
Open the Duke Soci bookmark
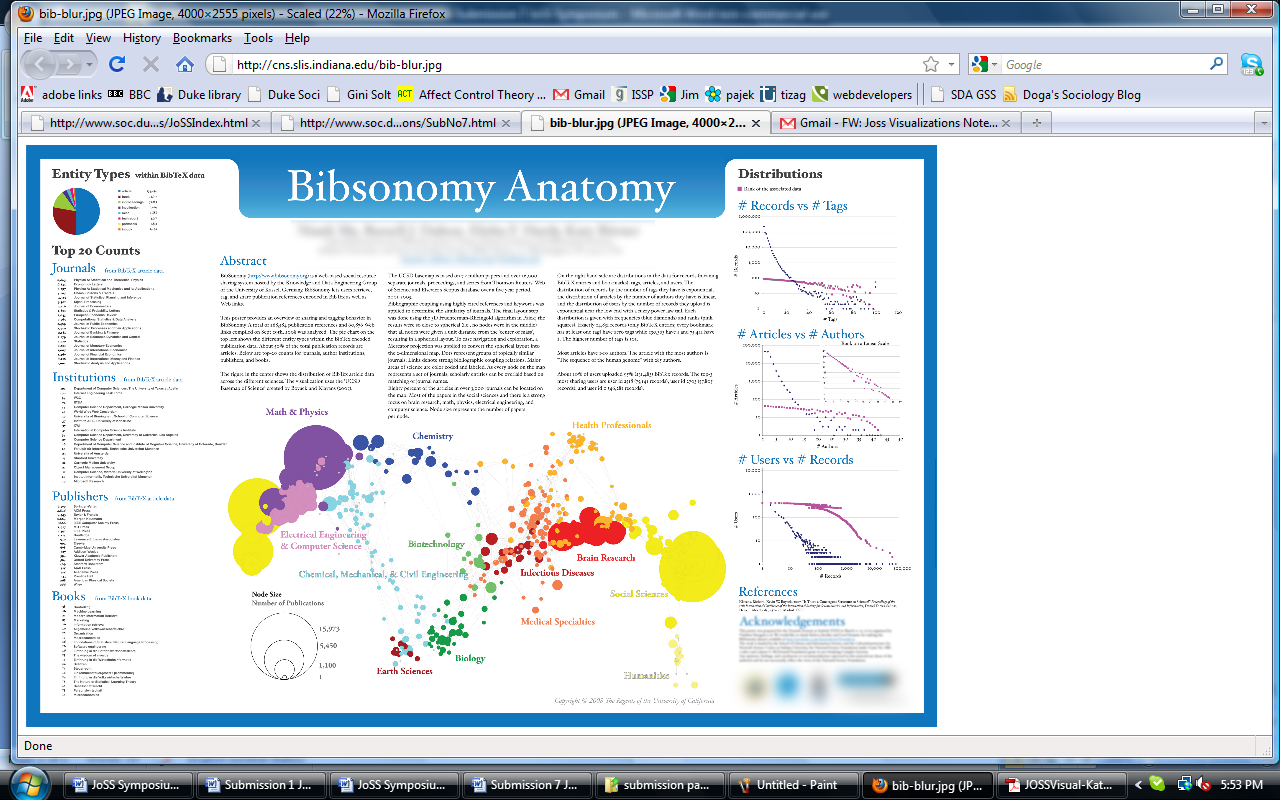284,94
